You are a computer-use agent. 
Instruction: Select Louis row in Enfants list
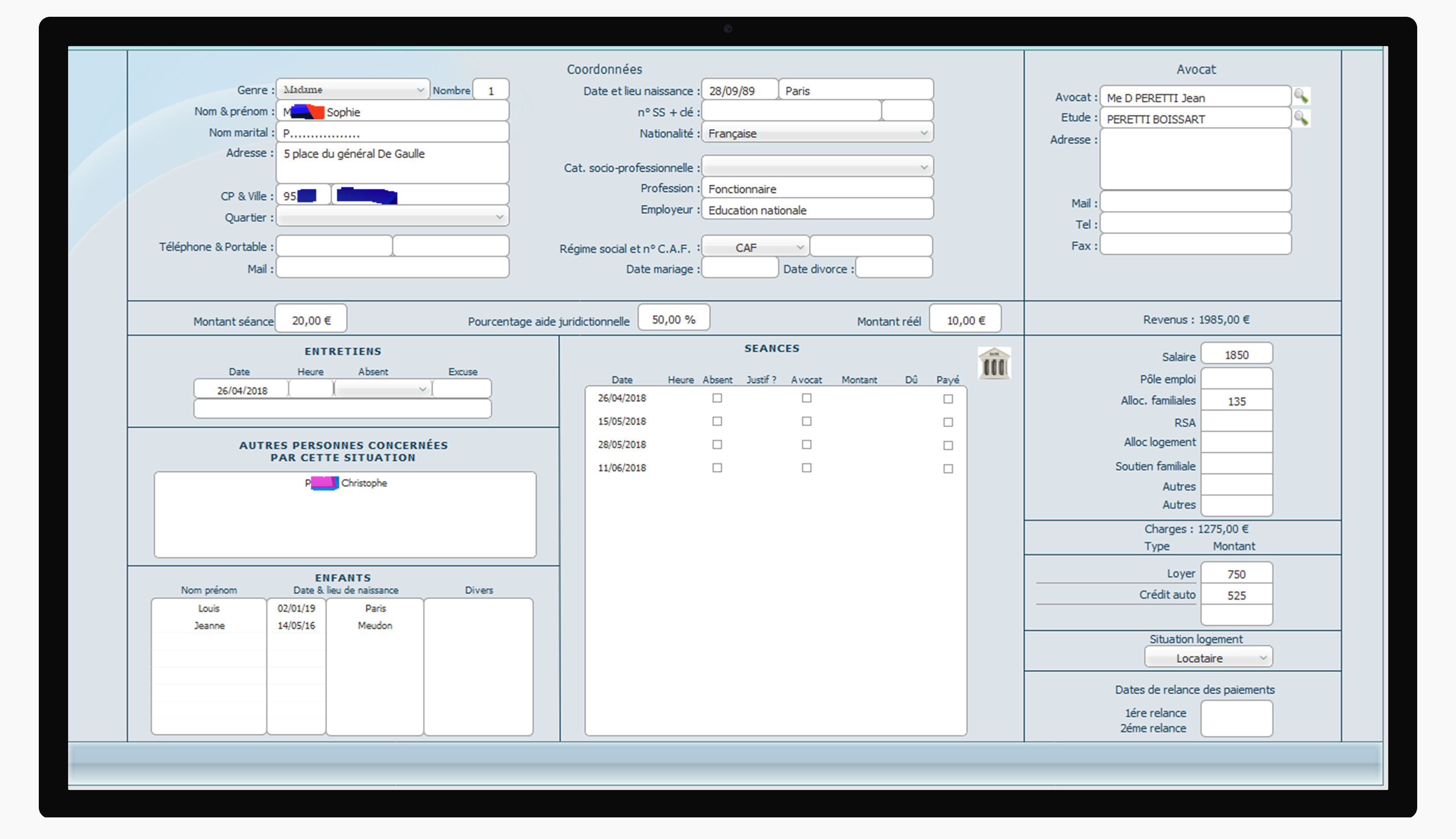tap(208, 608)
